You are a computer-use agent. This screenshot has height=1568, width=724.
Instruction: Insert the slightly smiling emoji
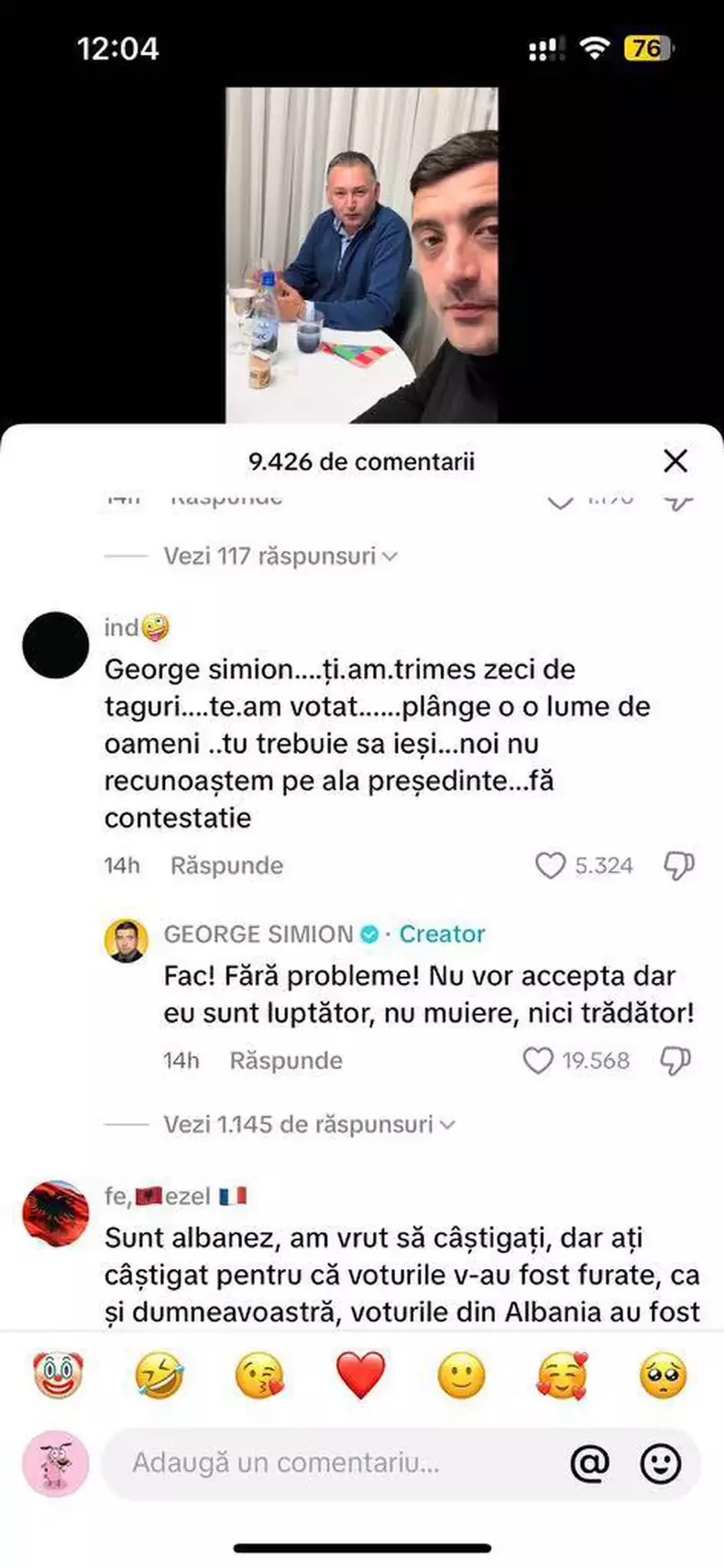(462, 1375)
